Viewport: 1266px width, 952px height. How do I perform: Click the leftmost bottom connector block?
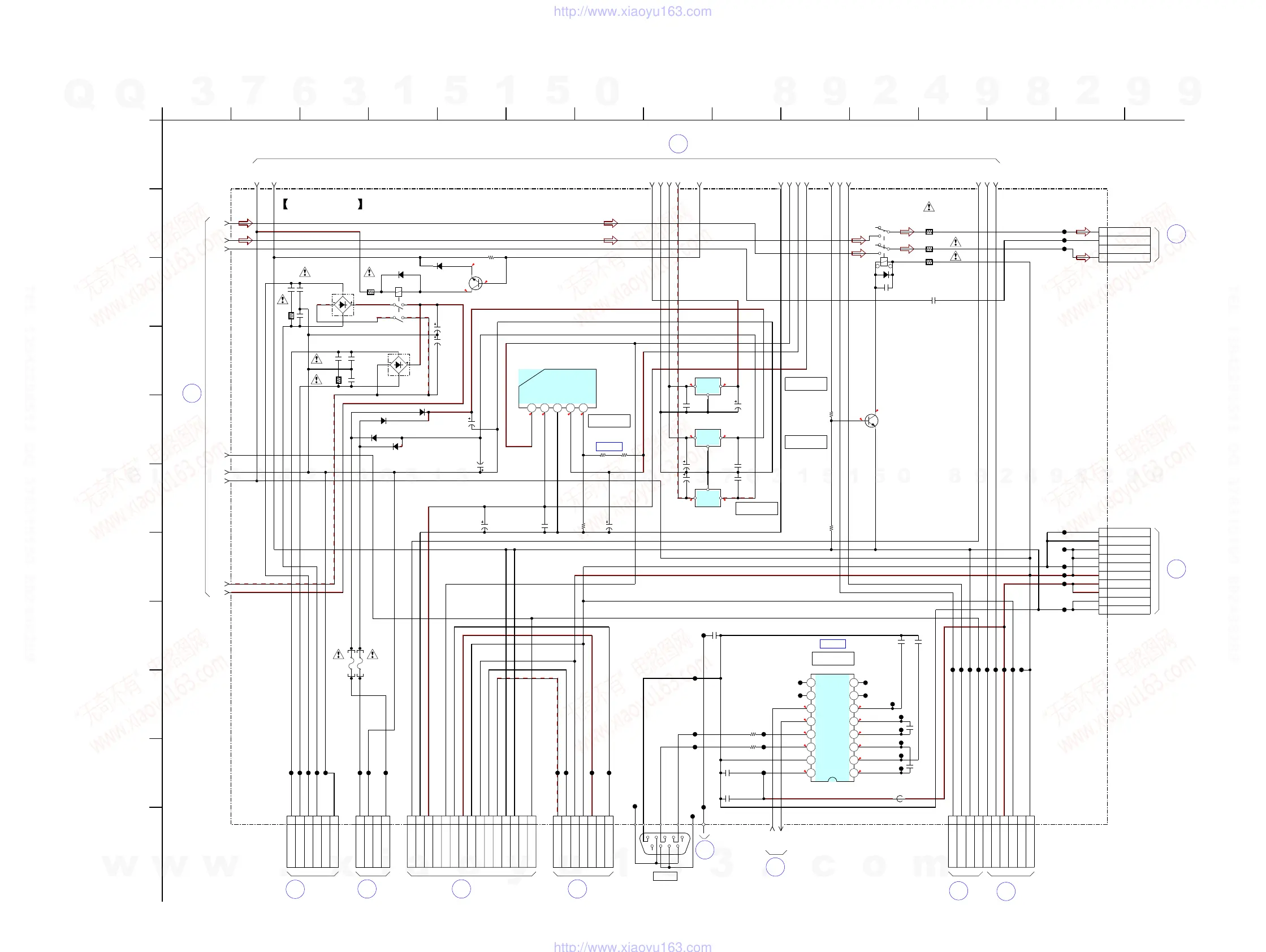tap(313, 842)
